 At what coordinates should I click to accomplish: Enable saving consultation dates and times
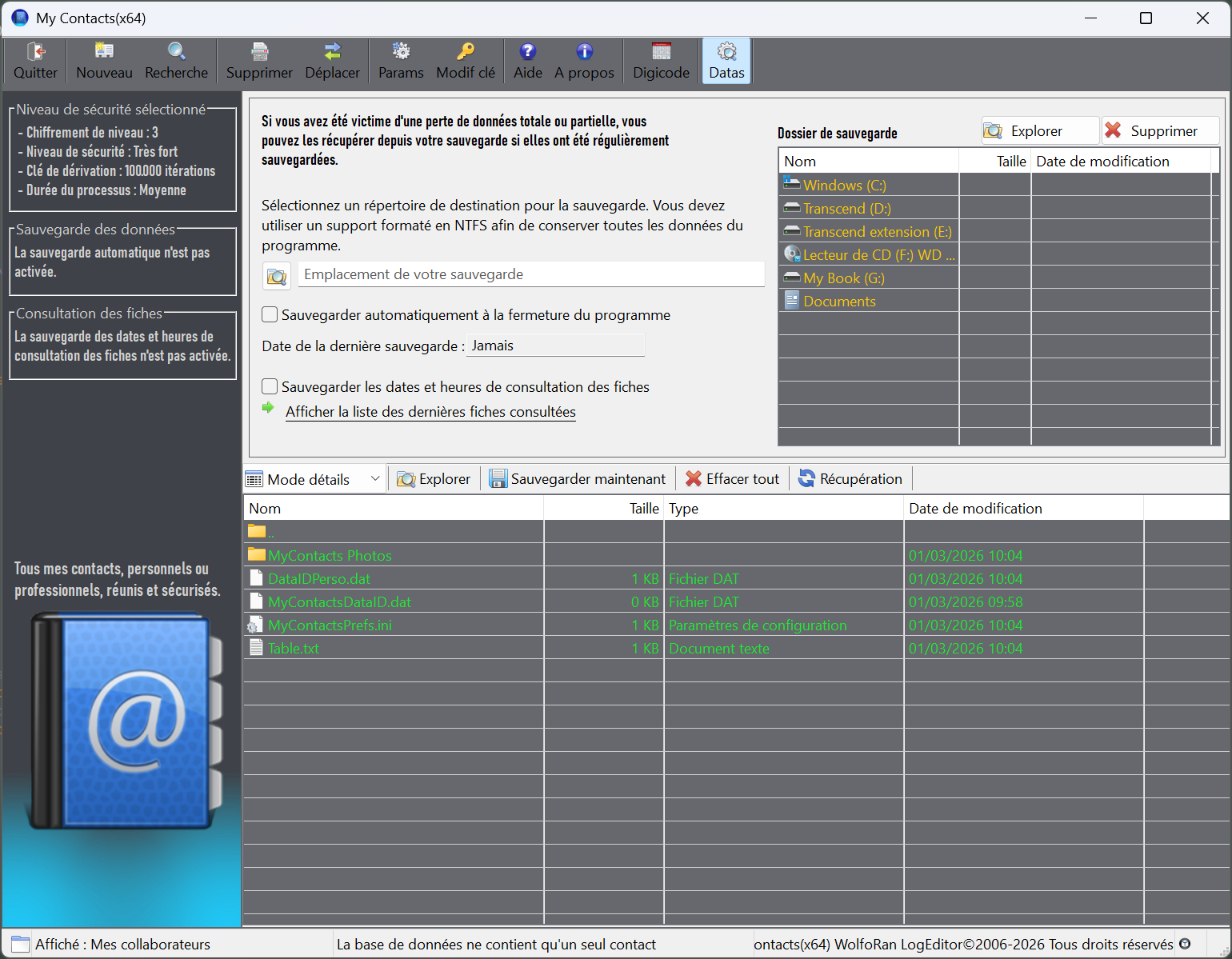[270, 387]
